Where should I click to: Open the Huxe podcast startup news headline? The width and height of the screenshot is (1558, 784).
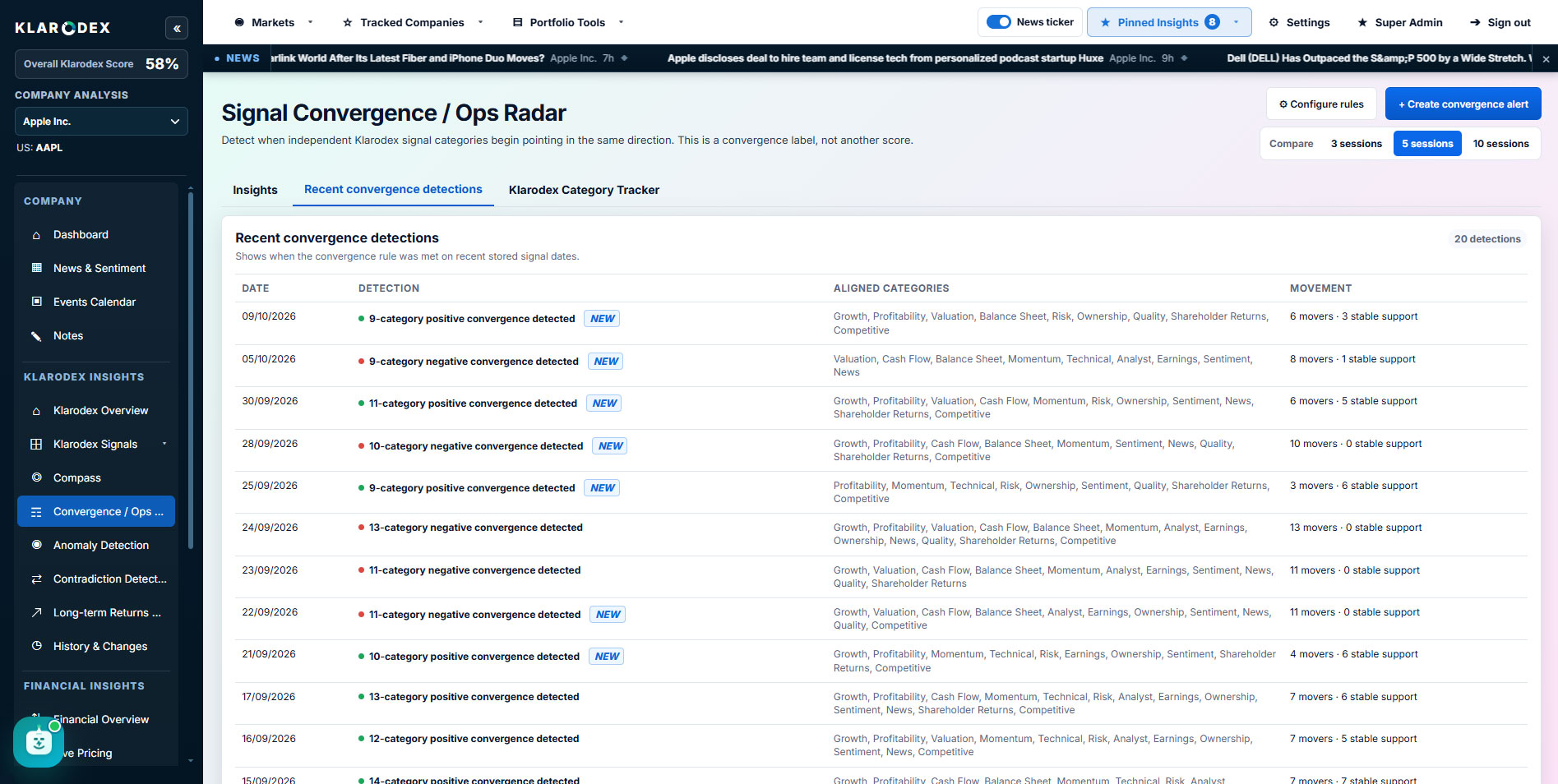tap(885, 58)
